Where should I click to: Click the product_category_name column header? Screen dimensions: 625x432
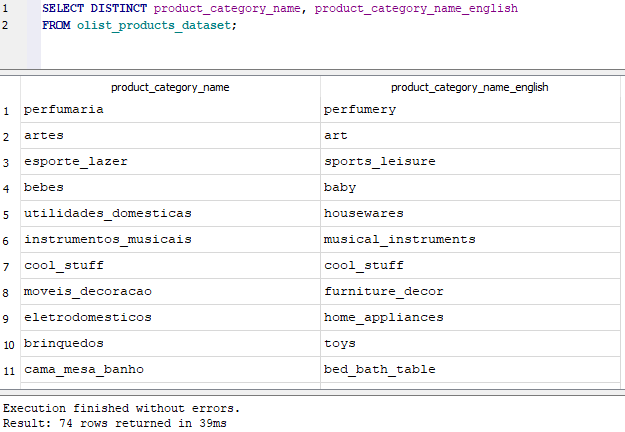pyautogui.click(x=170, y=87)
